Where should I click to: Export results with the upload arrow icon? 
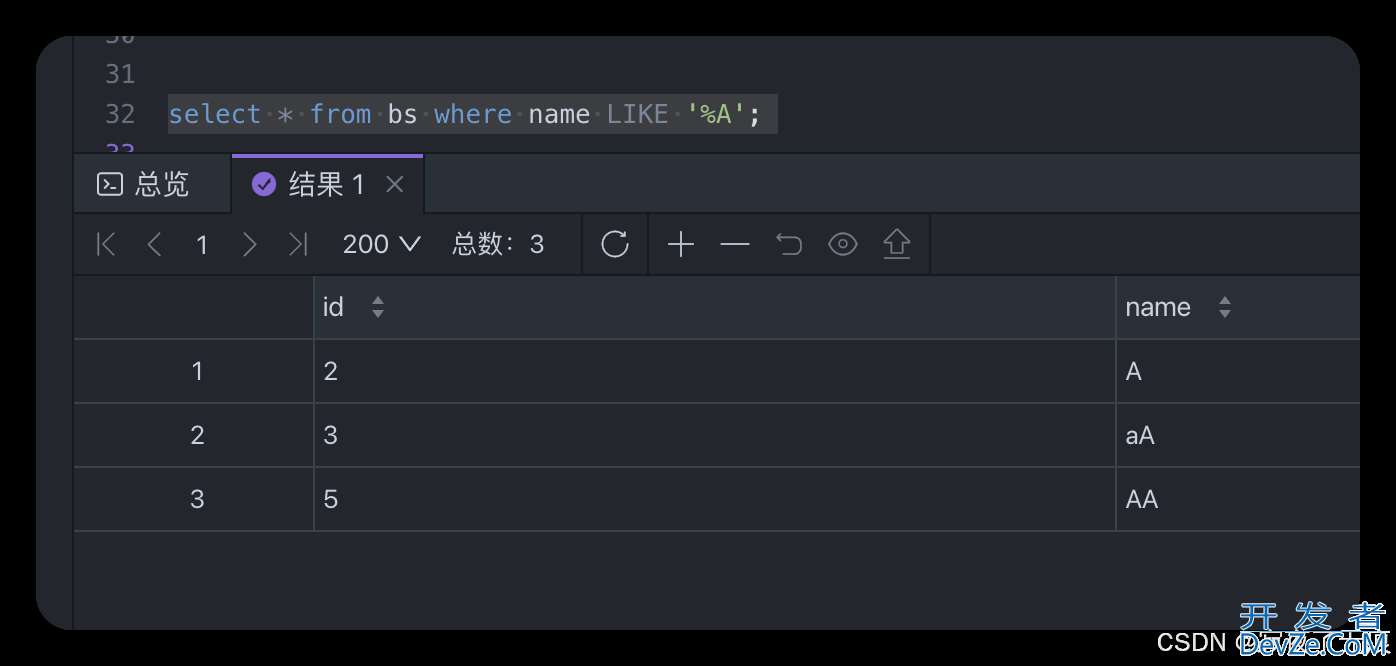[x=897, y=244]
